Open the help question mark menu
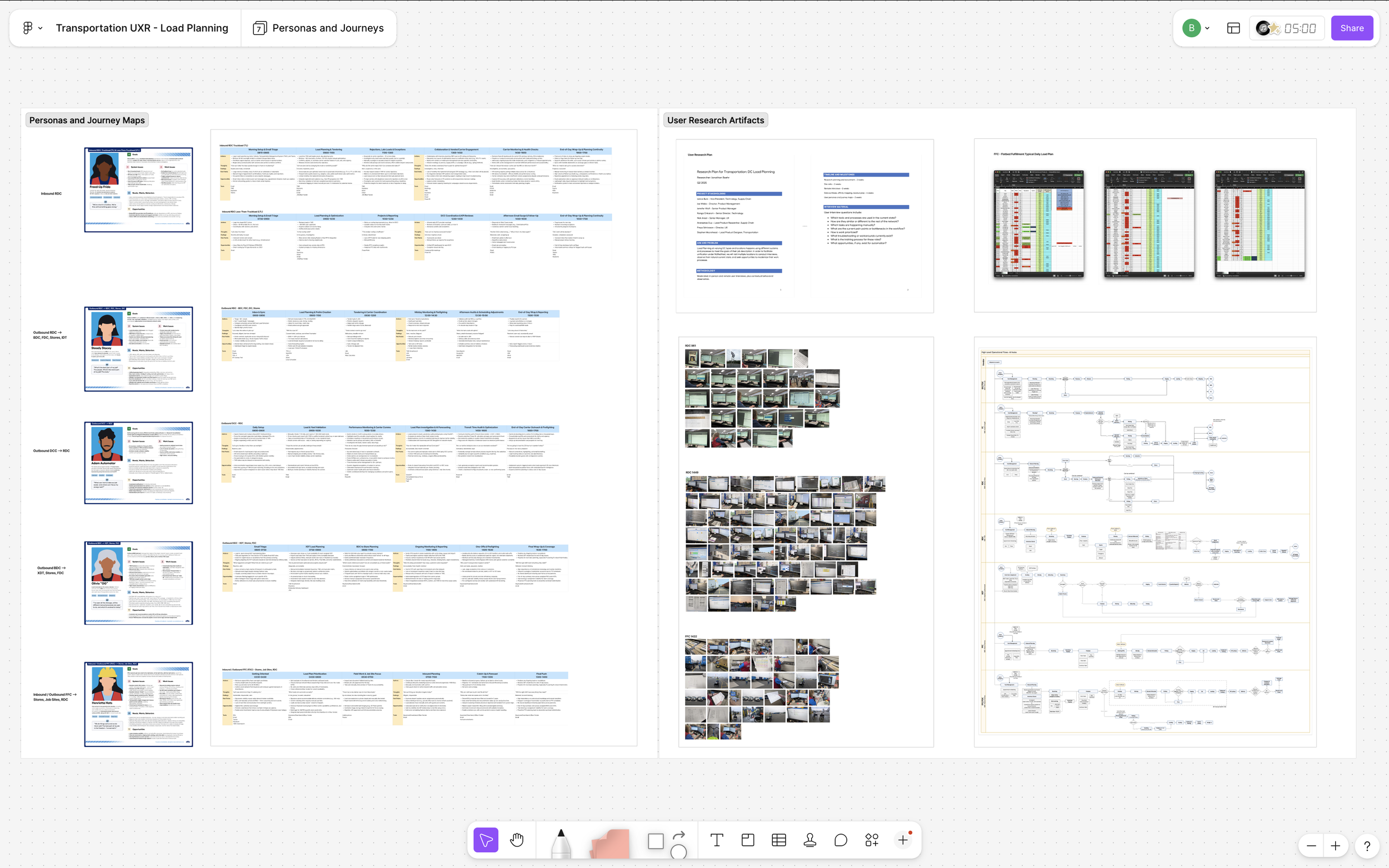Image resolution: width=1389 pixels, height=868 pixels. tap(1366, 845)
